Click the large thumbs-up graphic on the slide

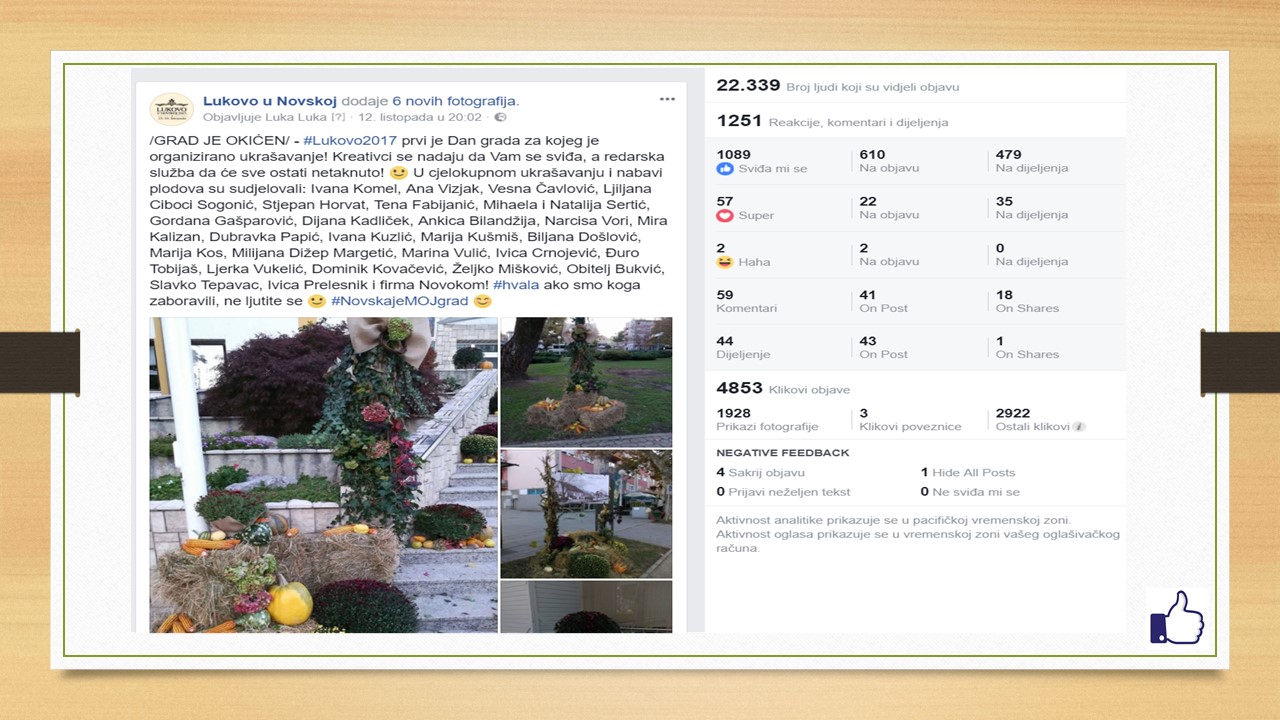point(1176,617)
